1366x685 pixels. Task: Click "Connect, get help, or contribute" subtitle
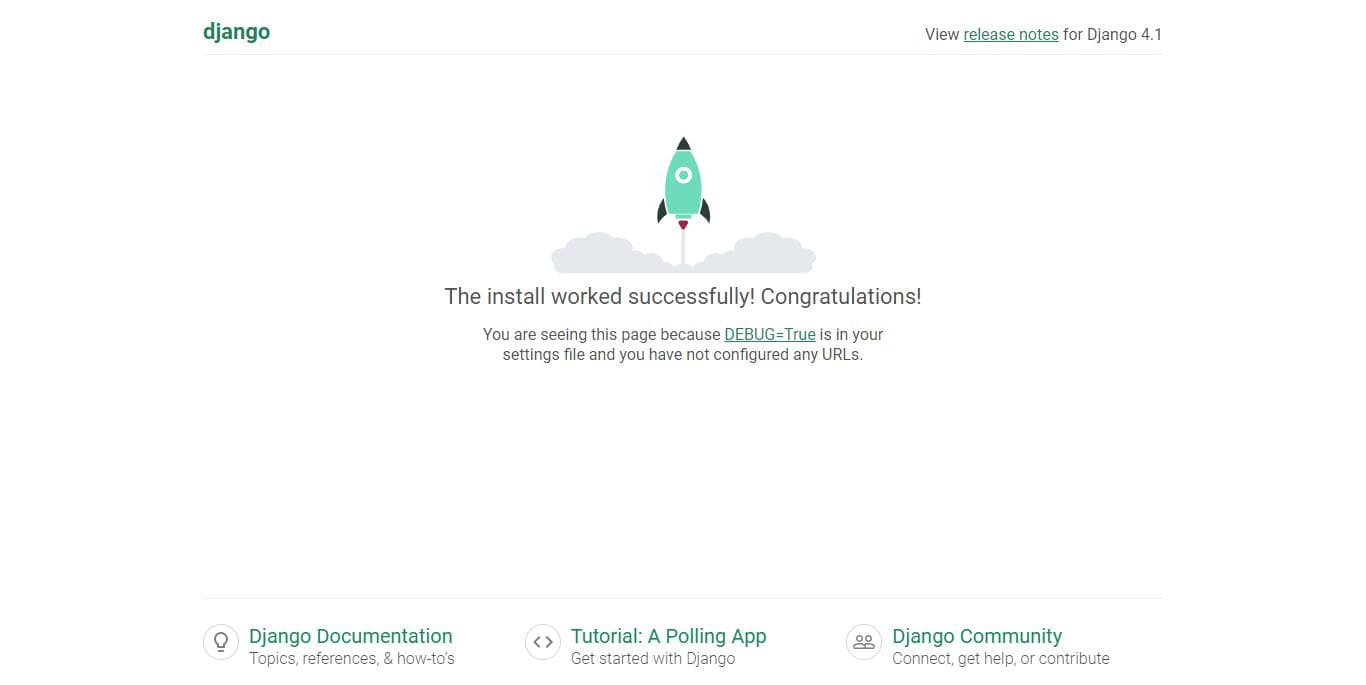click(x=1000, y=658)
